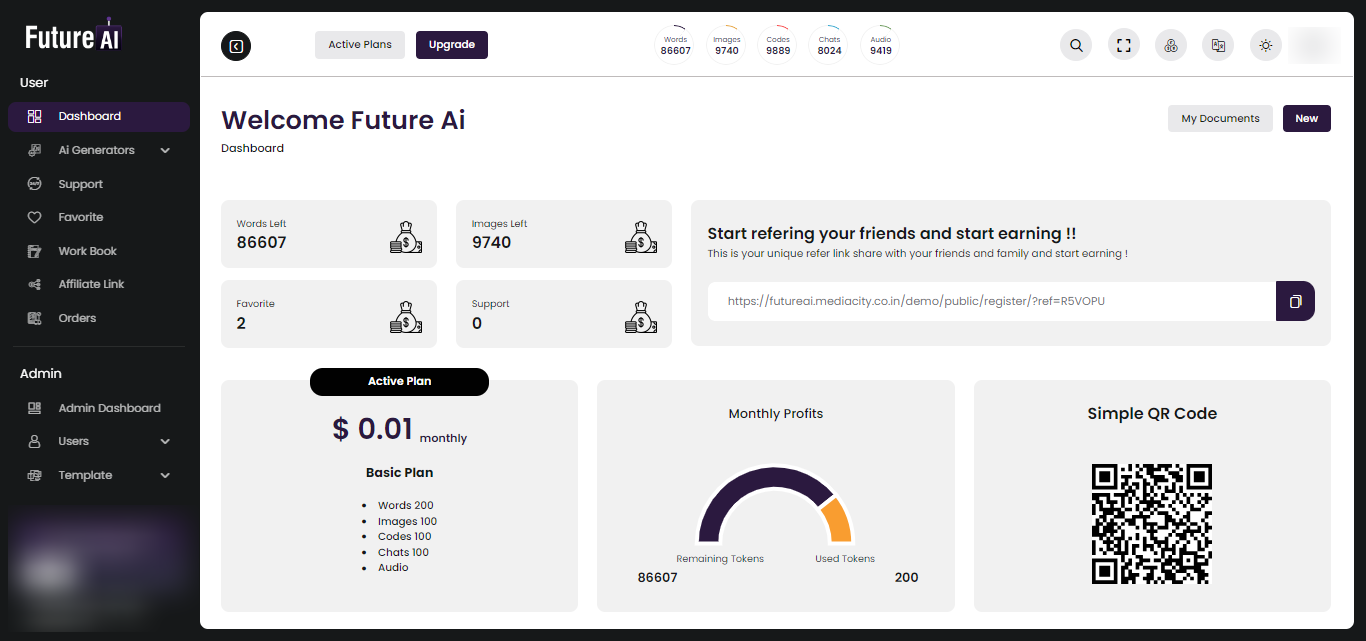Image resolution: width=1366 pixels, height=641 pixels.
Task: Open the search icon in the top bar
Action: click(x=1075, y=45)
